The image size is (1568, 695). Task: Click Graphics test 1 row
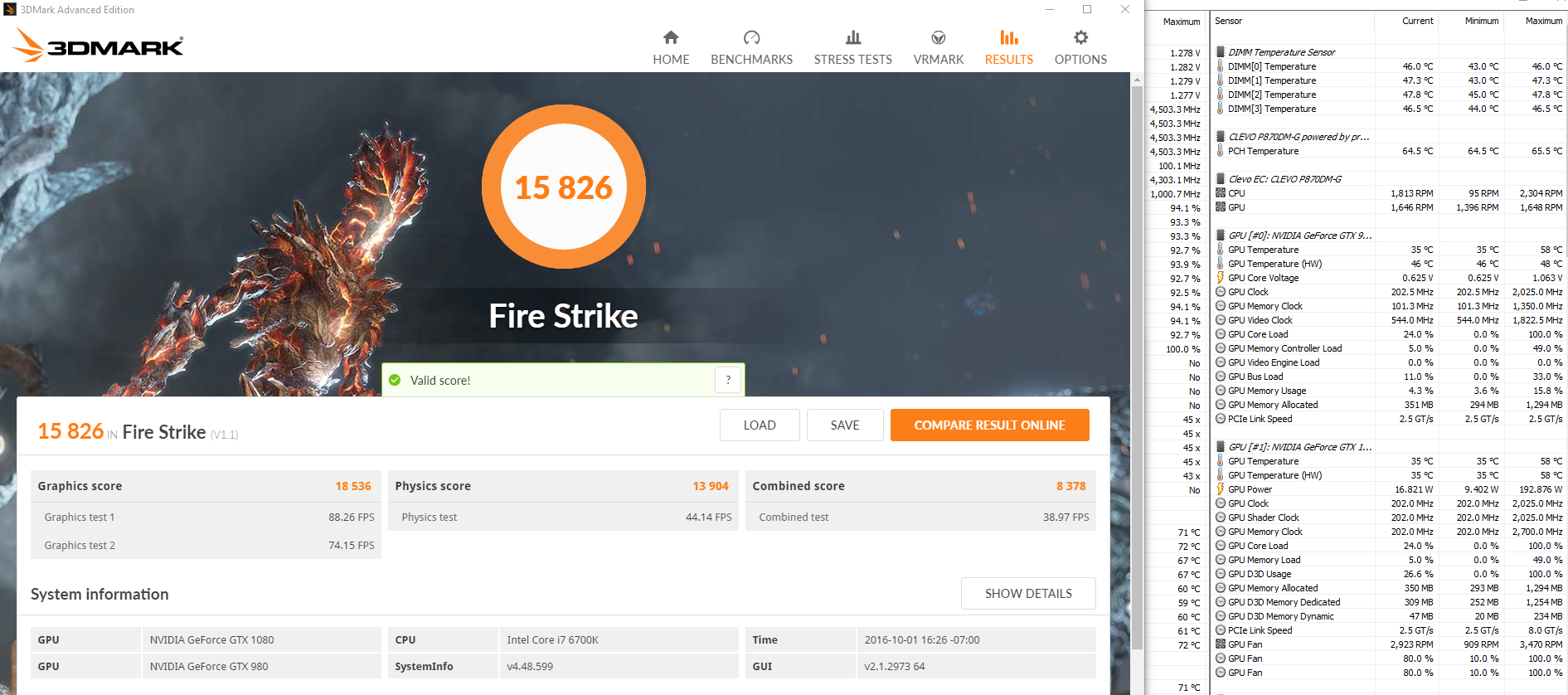pyautogui.click(x=206, y=517)
